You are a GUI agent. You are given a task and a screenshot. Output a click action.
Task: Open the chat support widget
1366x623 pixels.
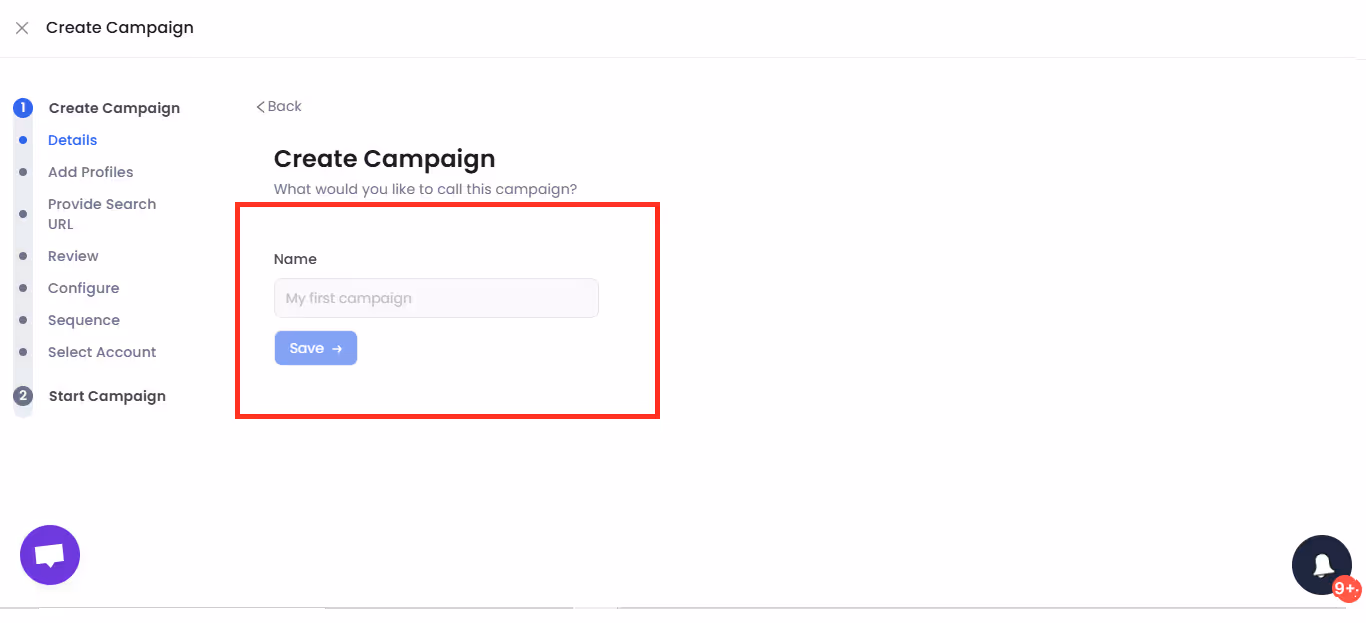49,554
